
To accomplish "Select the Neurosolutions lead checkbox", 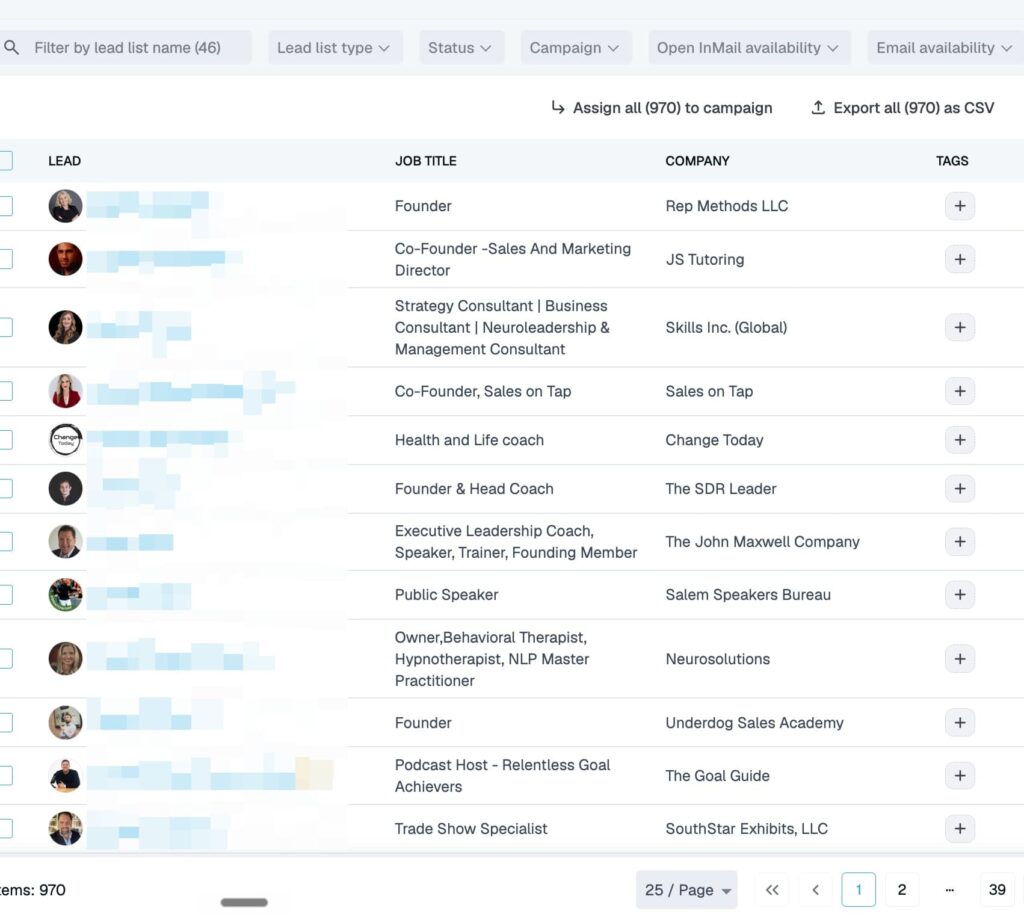I will click(x=5, y=658).
